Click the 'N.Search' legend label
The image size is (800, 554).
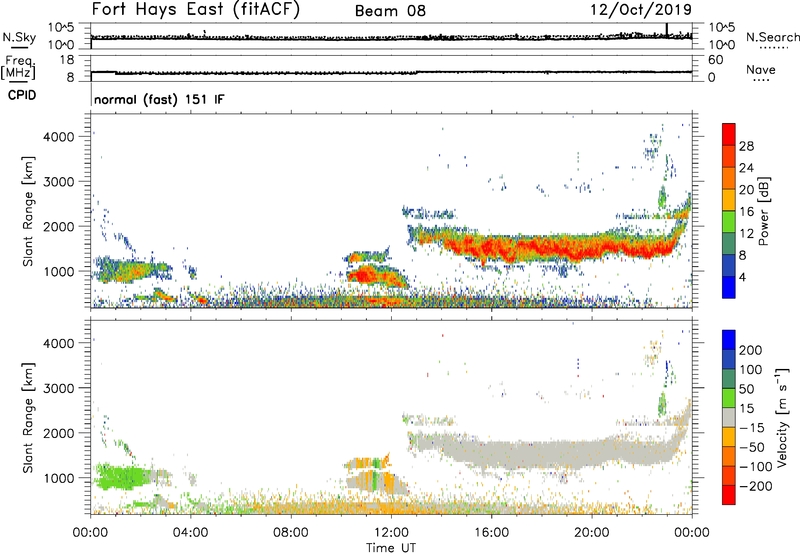(x=772, y=37)
